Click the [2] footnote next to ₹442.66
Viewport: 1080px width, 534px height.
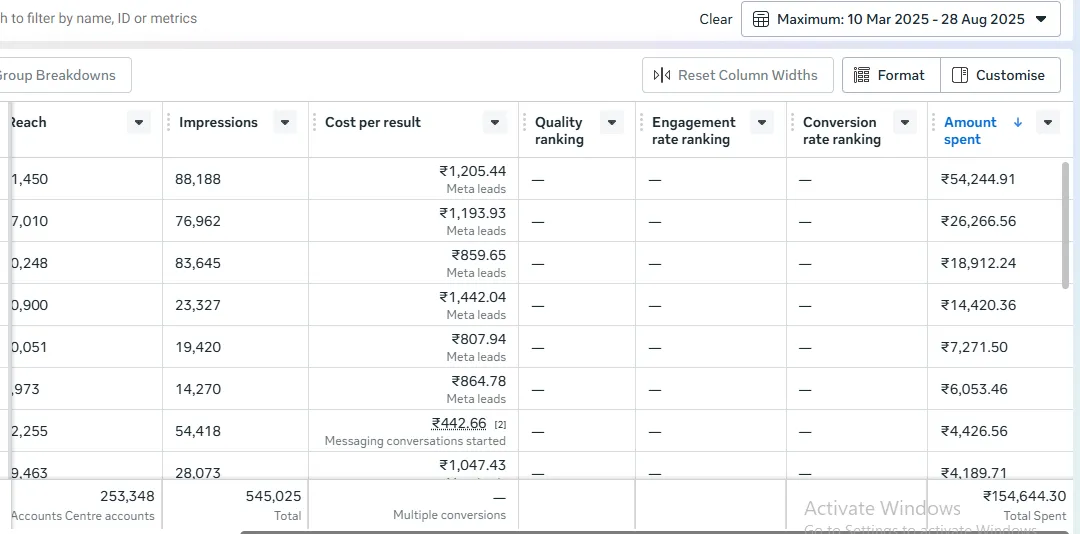(500, 425)
